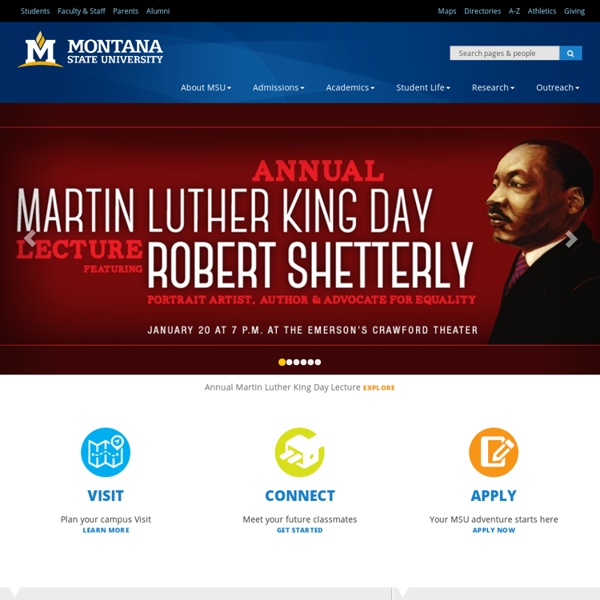Open the Research menu
The height and width of the screenshot is (600, 600).
[493, 88]
